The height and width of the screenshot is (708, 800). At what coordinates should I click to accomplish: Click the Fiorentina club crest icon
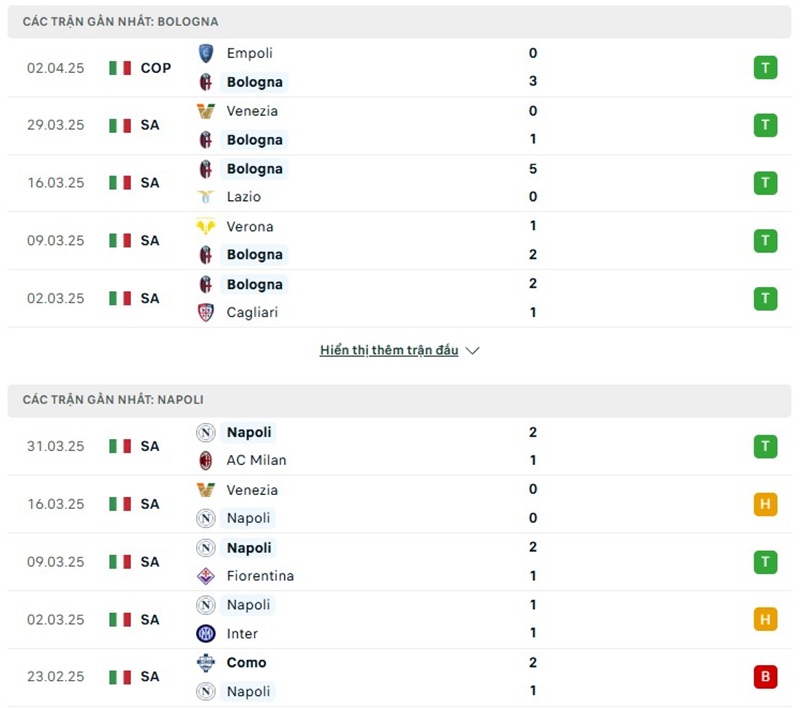pos(206,576)
